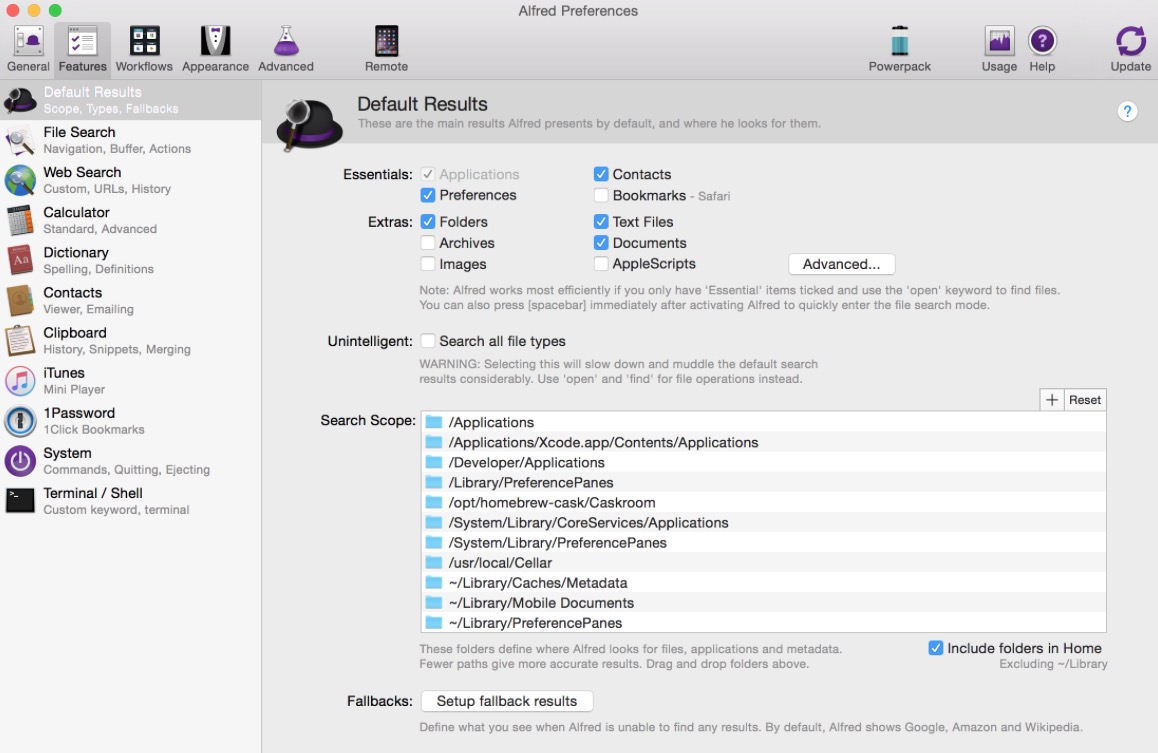Enable the AppleScripts checkbox
The width and height of the screenshot is (1158, 753).
601,264
